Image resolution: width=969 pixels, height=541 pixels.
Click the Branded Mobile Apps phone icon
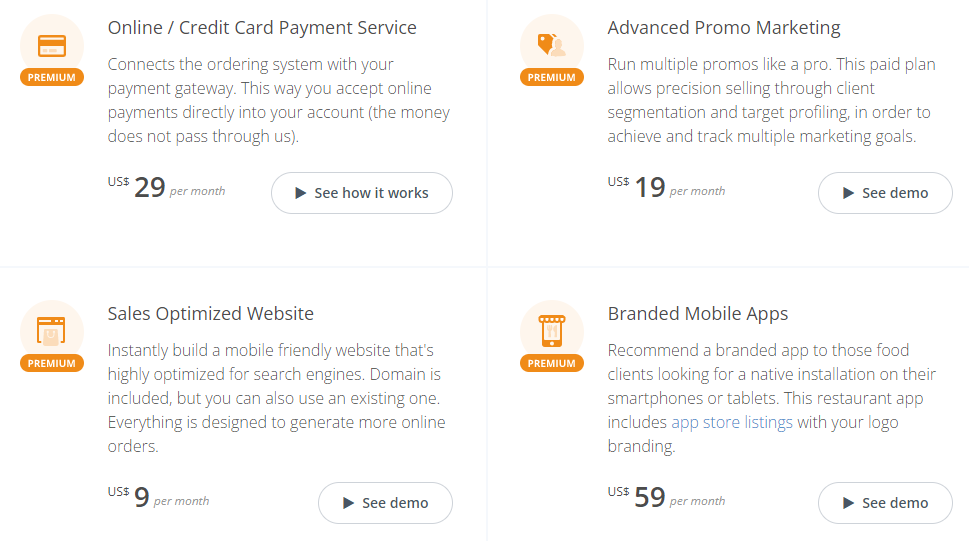pos(551,331)
